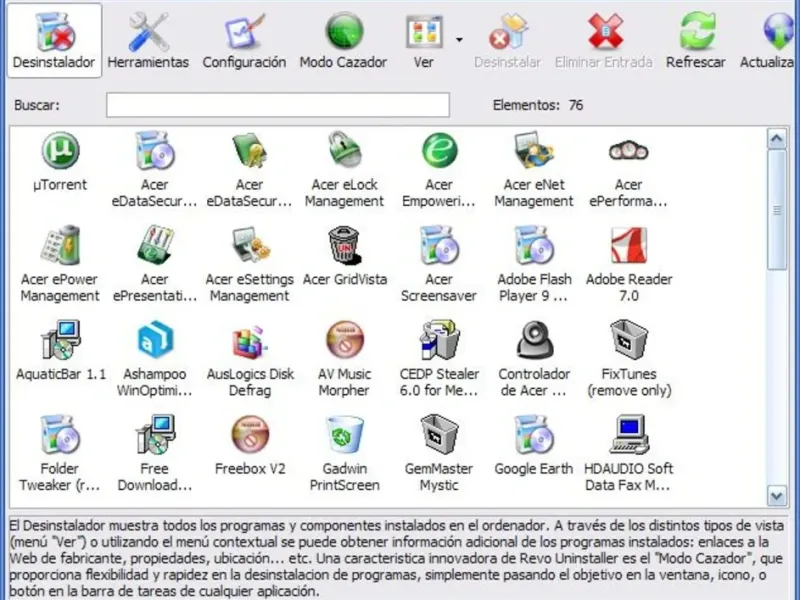Select the Google Earth icon
Viewport: 800px width, 600px height.
click(534, 435)
